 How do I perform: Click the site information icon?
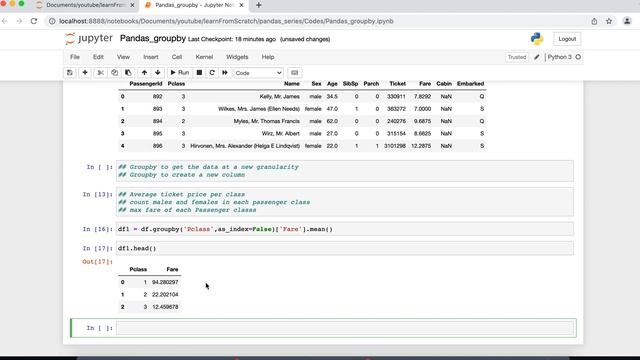52,21
